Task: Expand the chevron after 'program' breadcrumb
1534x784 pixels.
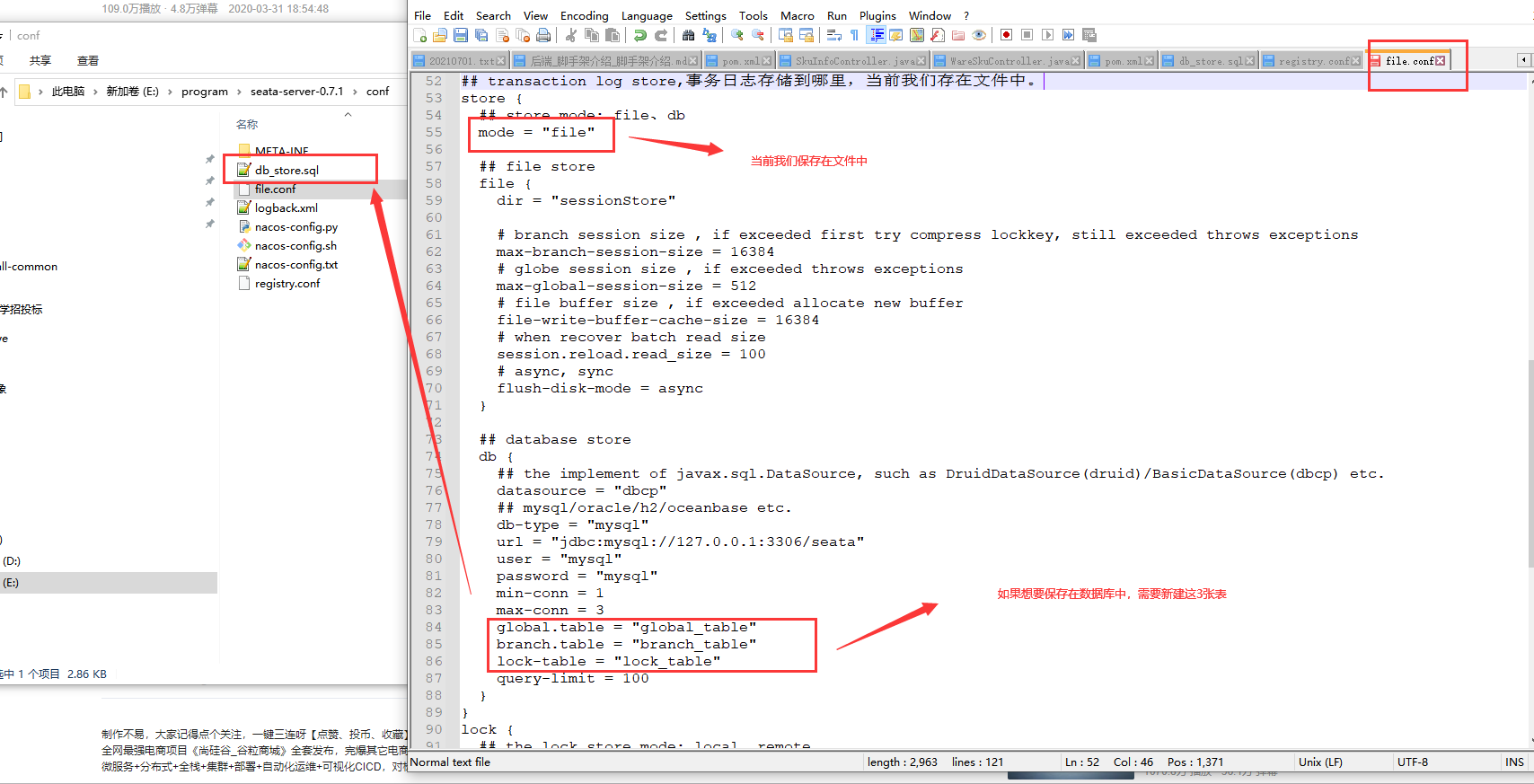Action: (239, 92)
